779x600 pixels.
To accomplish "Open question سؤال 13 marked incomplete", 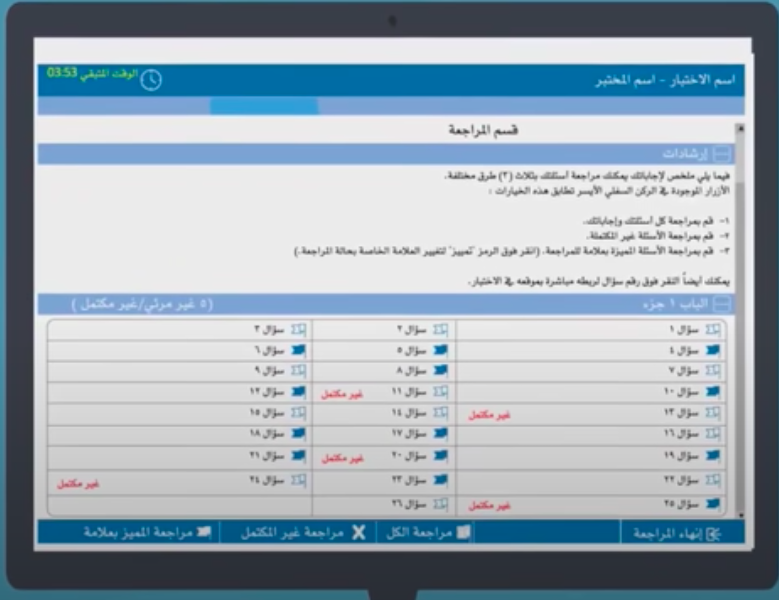I will 685,413.
